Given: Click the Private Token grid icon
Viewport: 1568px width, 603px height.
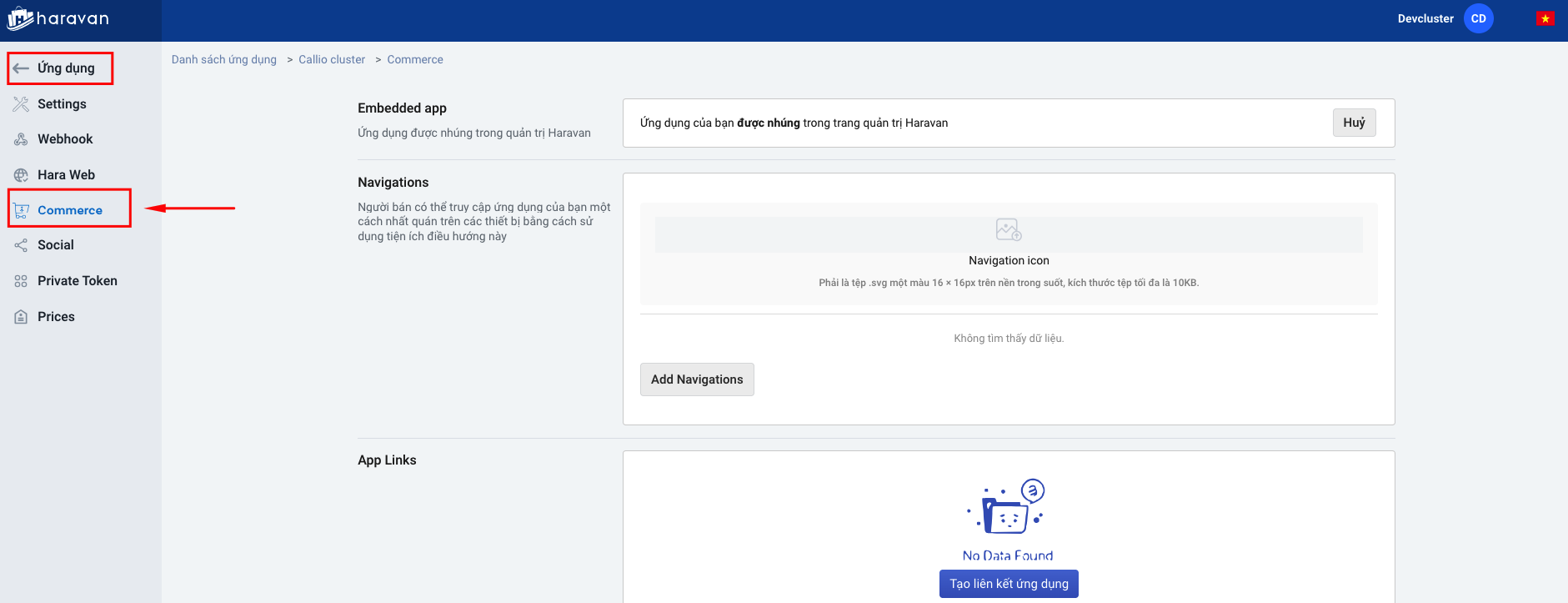Looking at the screenshot, I should [x=21, y=281].
